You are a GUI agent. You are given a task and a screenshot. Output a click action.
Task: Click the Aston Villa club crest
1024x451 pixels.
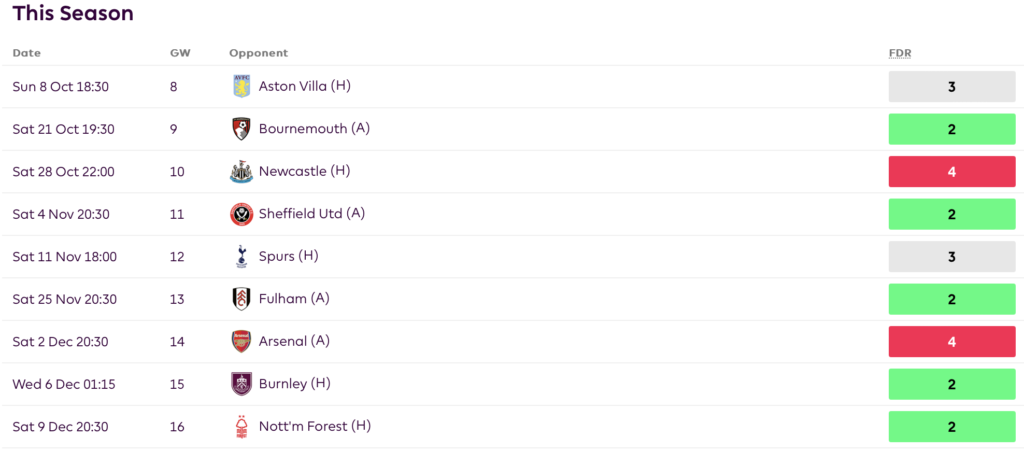[242, 87]
